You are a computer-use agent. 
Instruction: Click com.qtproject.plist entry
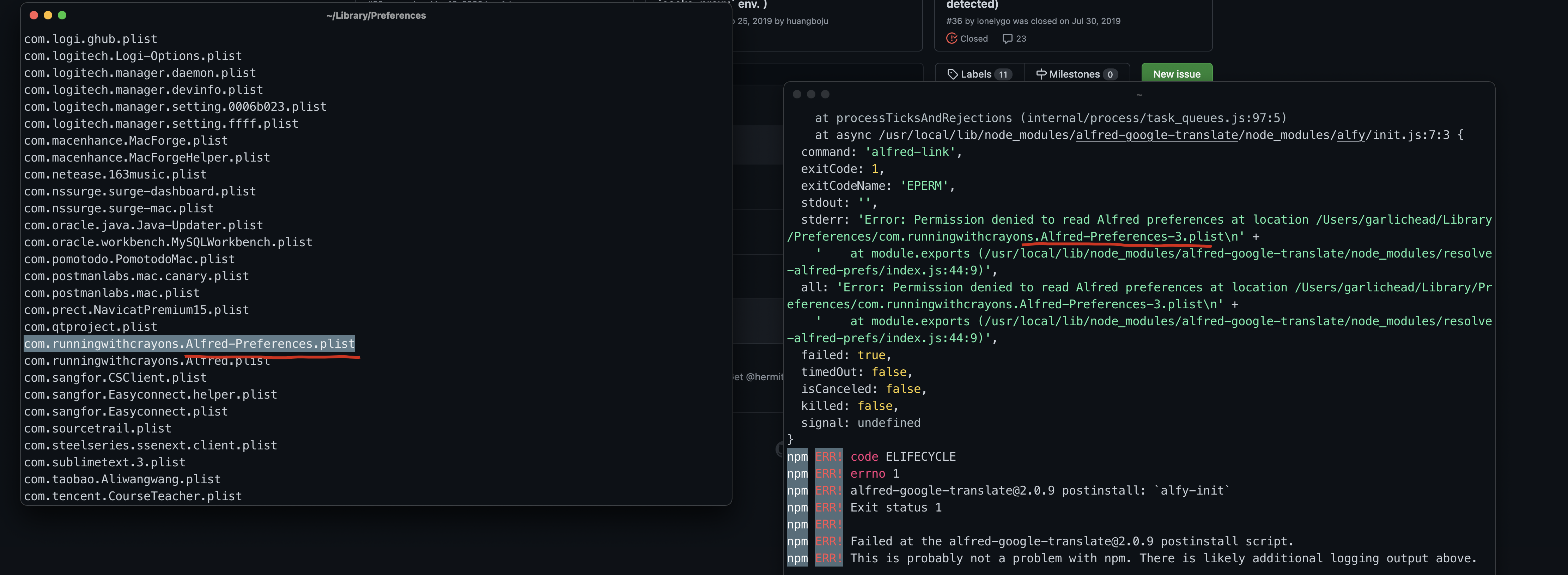pos(91,327)
